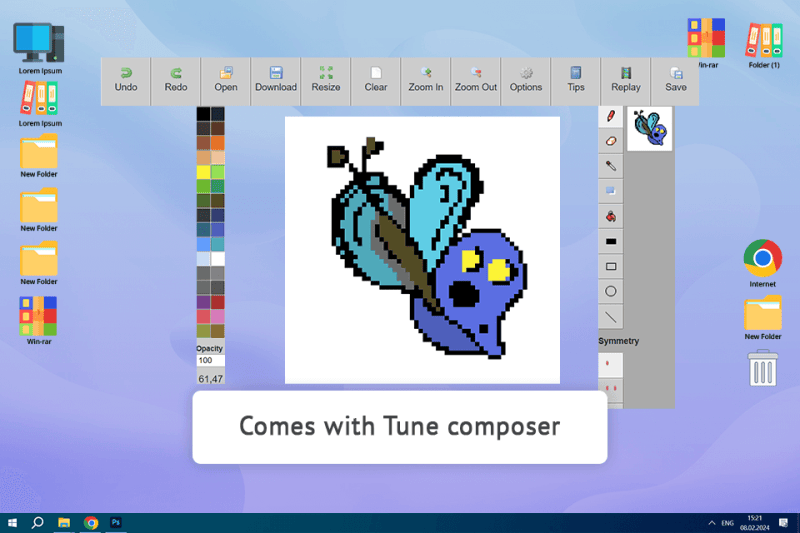Clear the canvas with the Clear button
Screen dimensions: 800x533
[x=376, y=81]
